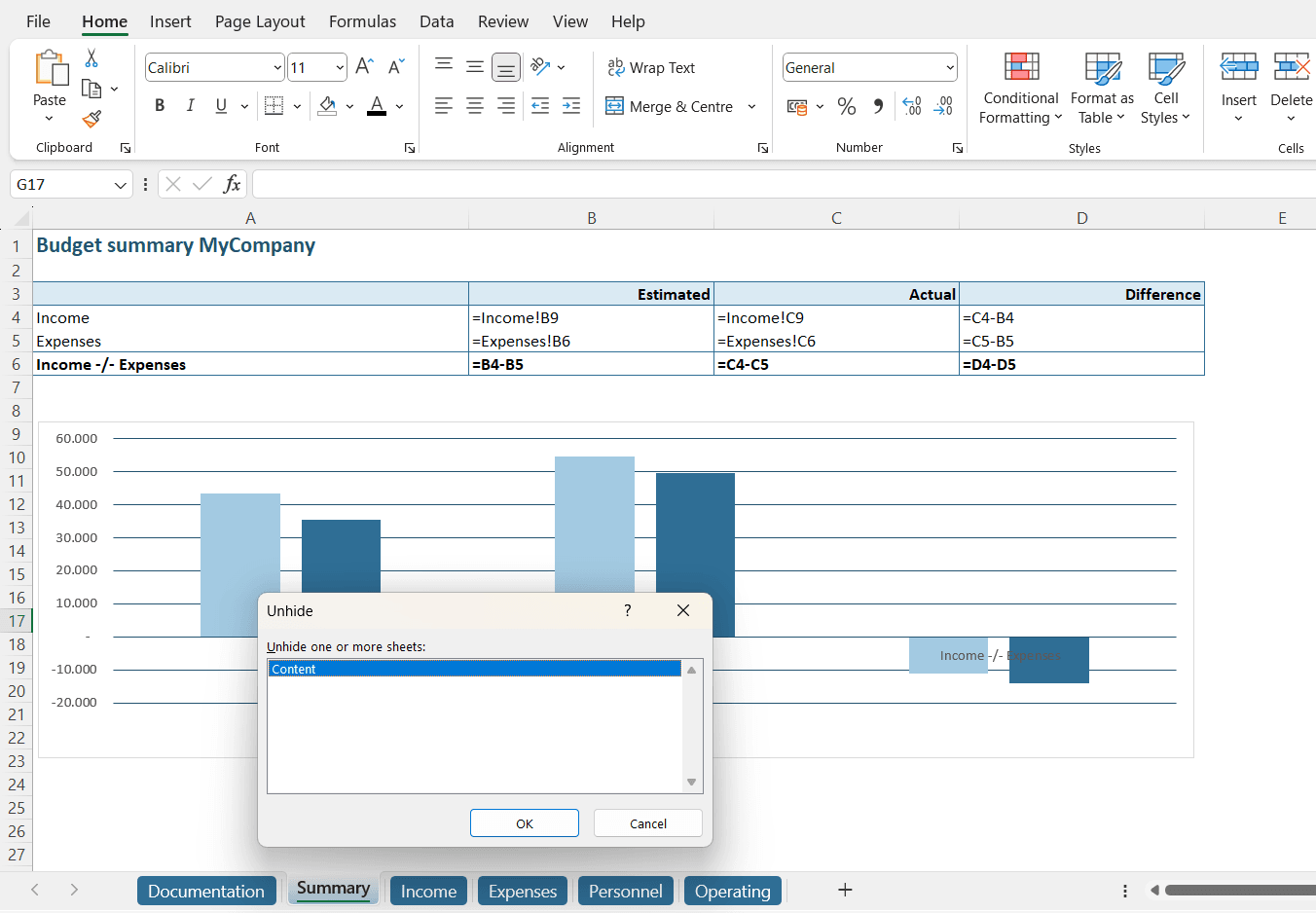Toggle Bold formatting
Image resolution: width=1316 pixels, height=913 pixels.
coord(160,106)
